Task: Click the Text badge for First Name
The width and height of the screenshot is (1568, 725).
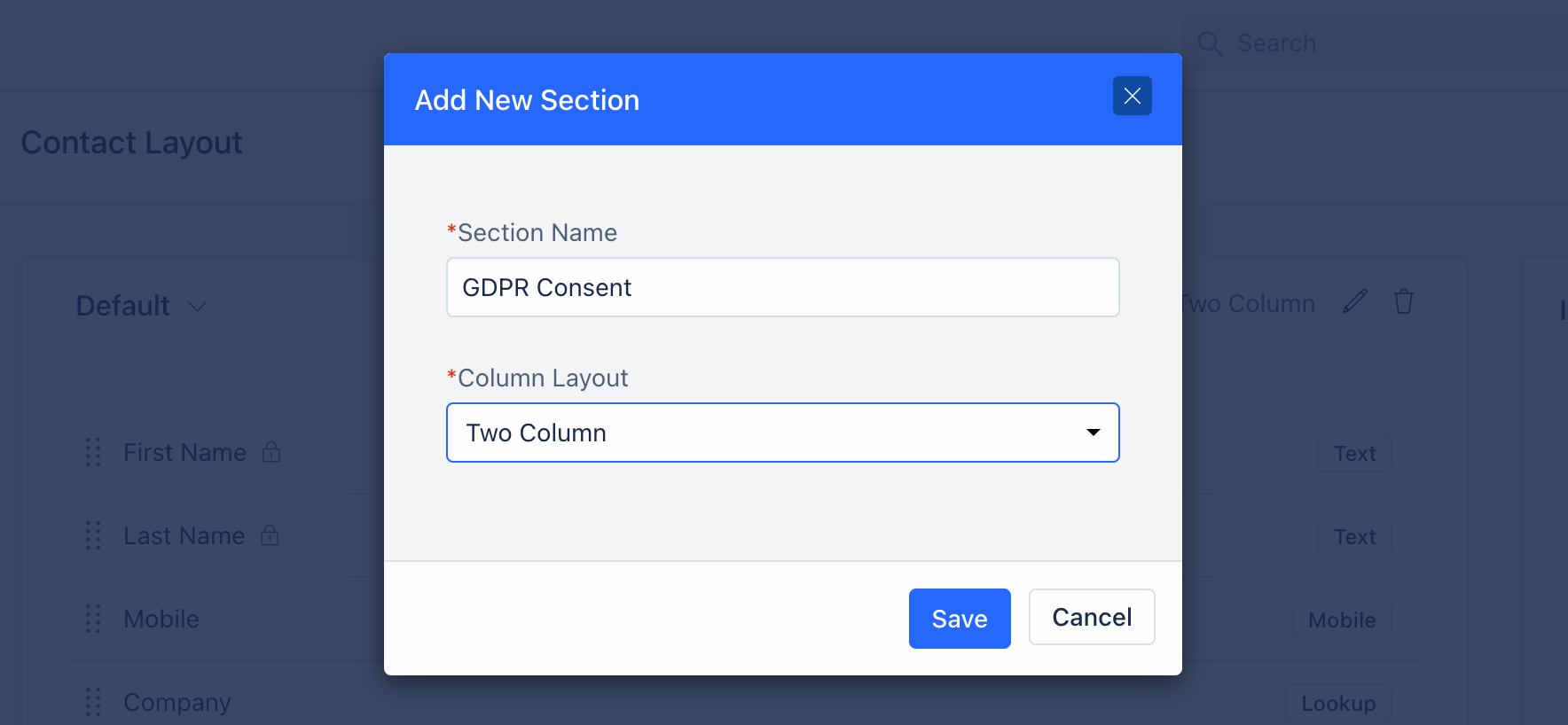Action: (x=1354, y=454)
